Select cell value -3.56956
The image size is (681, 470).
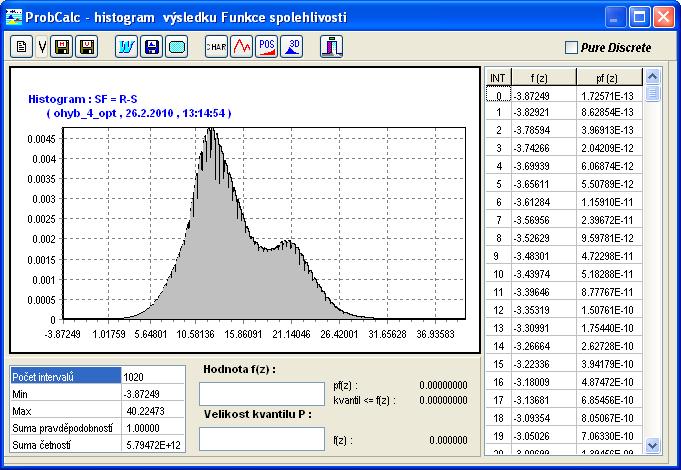tap(544, 220)
